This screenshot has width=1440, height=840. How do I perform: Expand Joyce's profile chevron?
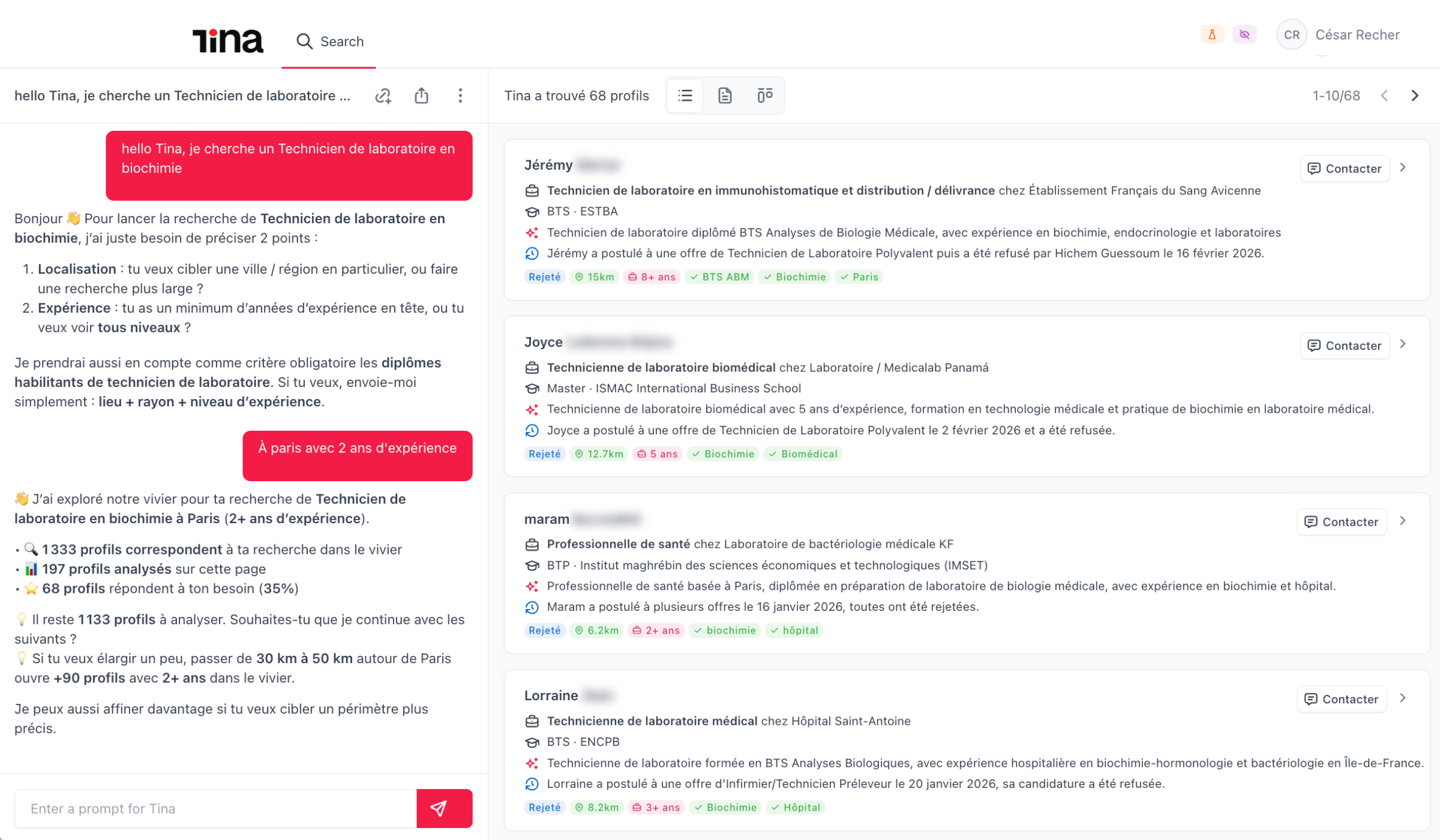pyautogui.click(x=1403, y=344)
